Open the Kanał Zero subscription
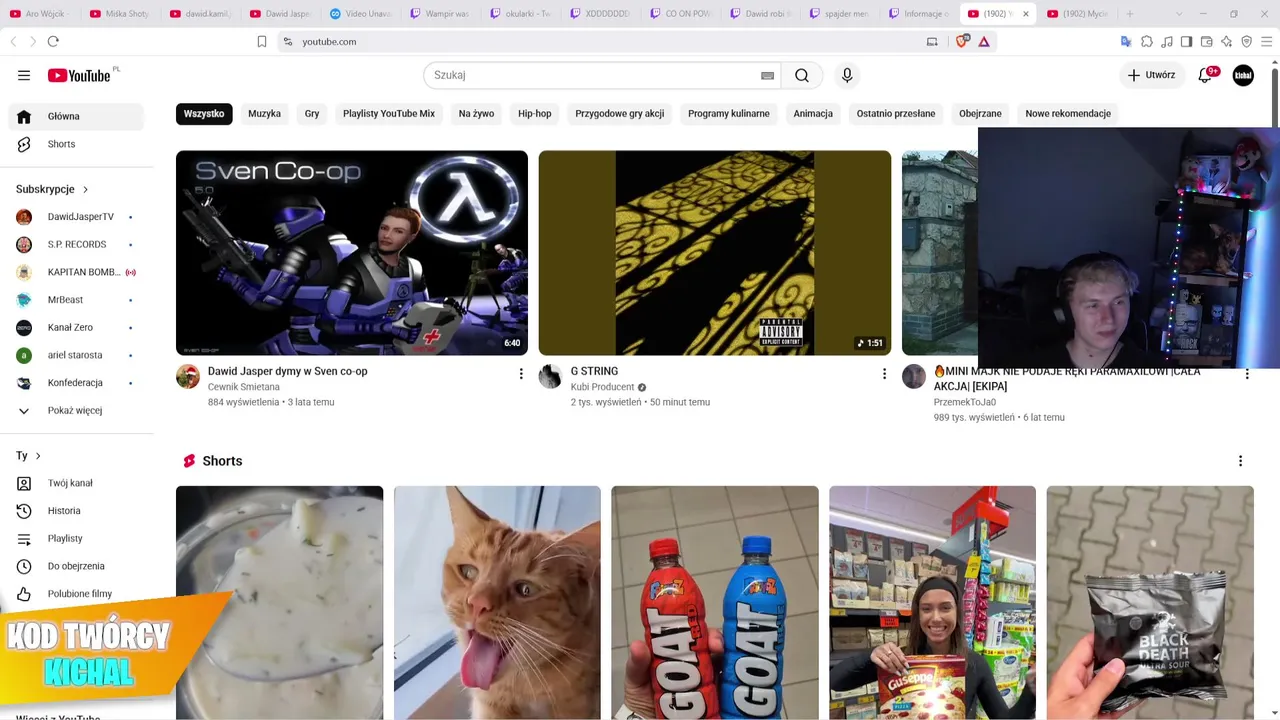 click(76, 327)
